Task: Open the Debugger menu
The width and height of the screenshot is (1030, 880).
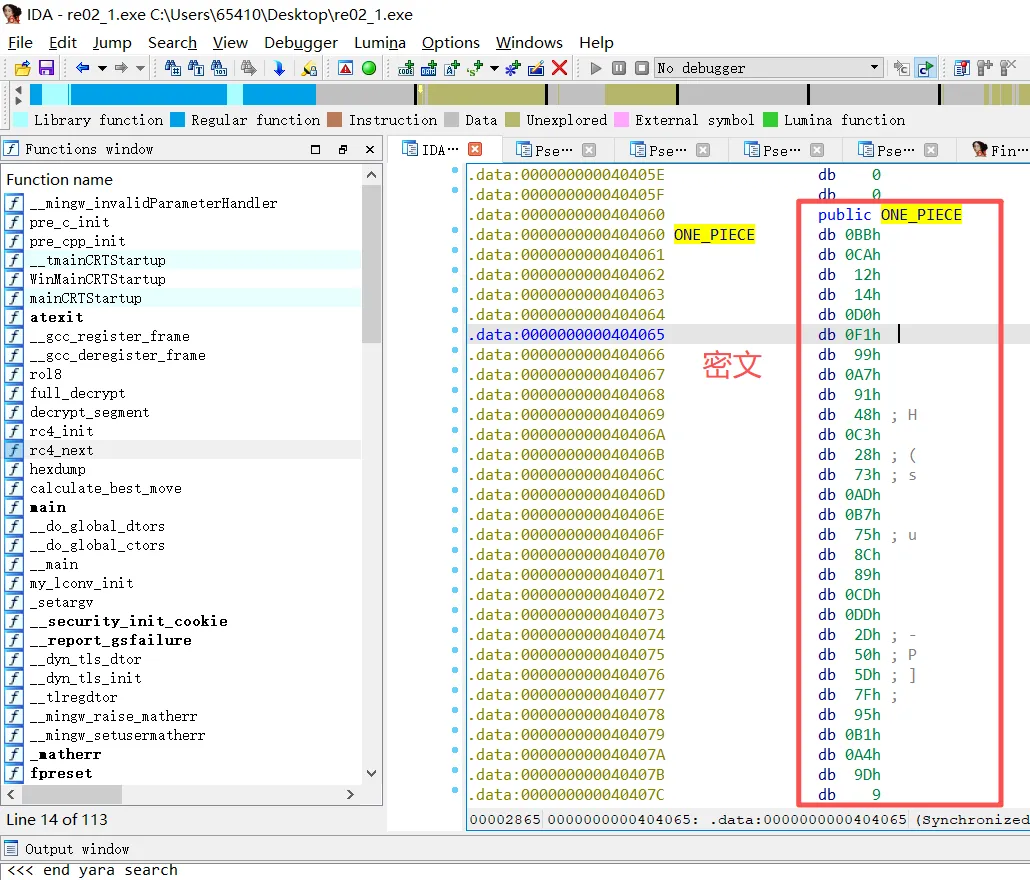Action: (x=301, y=43)
